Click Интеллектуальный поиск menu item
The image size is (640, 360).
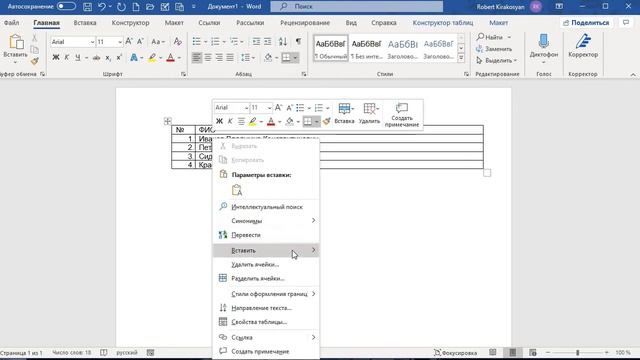click(x=266, y=207)
